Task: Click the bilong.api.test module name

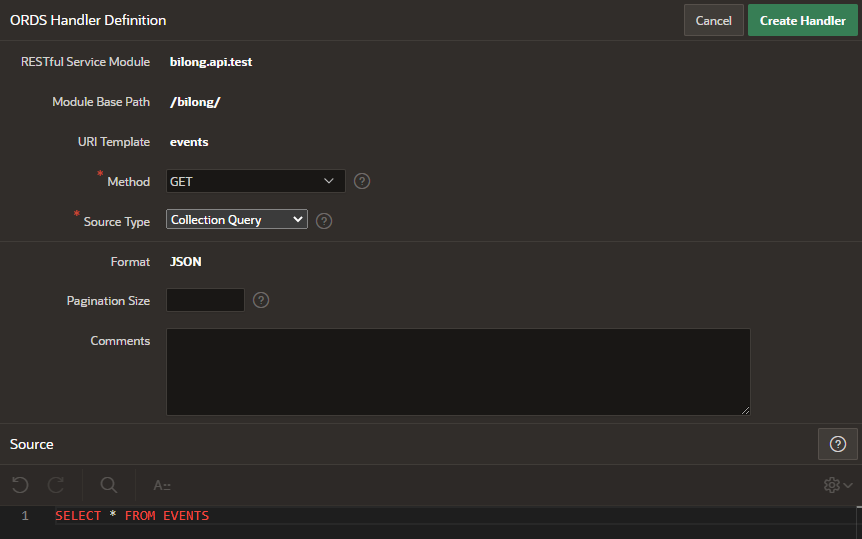Action: click(x=211, y=62)
